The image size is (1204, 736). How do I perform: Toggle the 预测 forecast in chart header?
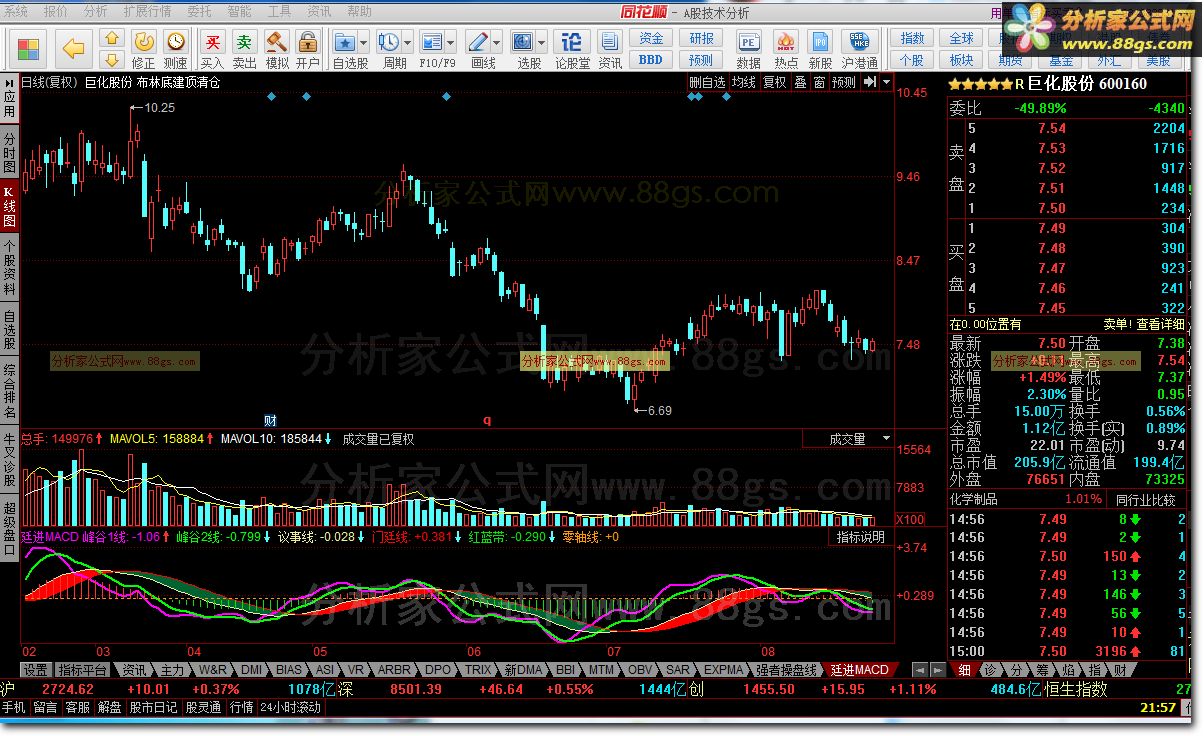pos(844,82)
